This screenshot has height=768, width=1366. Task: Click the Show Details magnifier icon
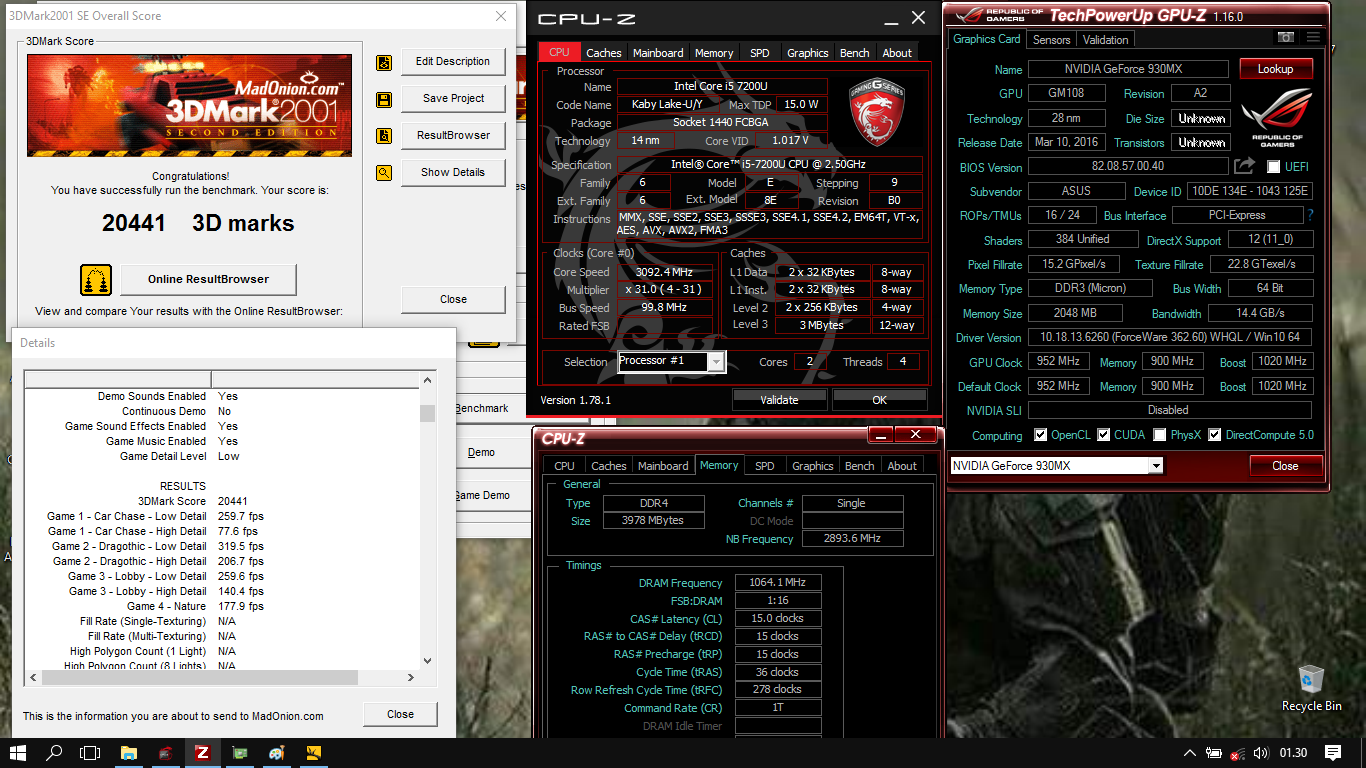click(x=384, y=173)
